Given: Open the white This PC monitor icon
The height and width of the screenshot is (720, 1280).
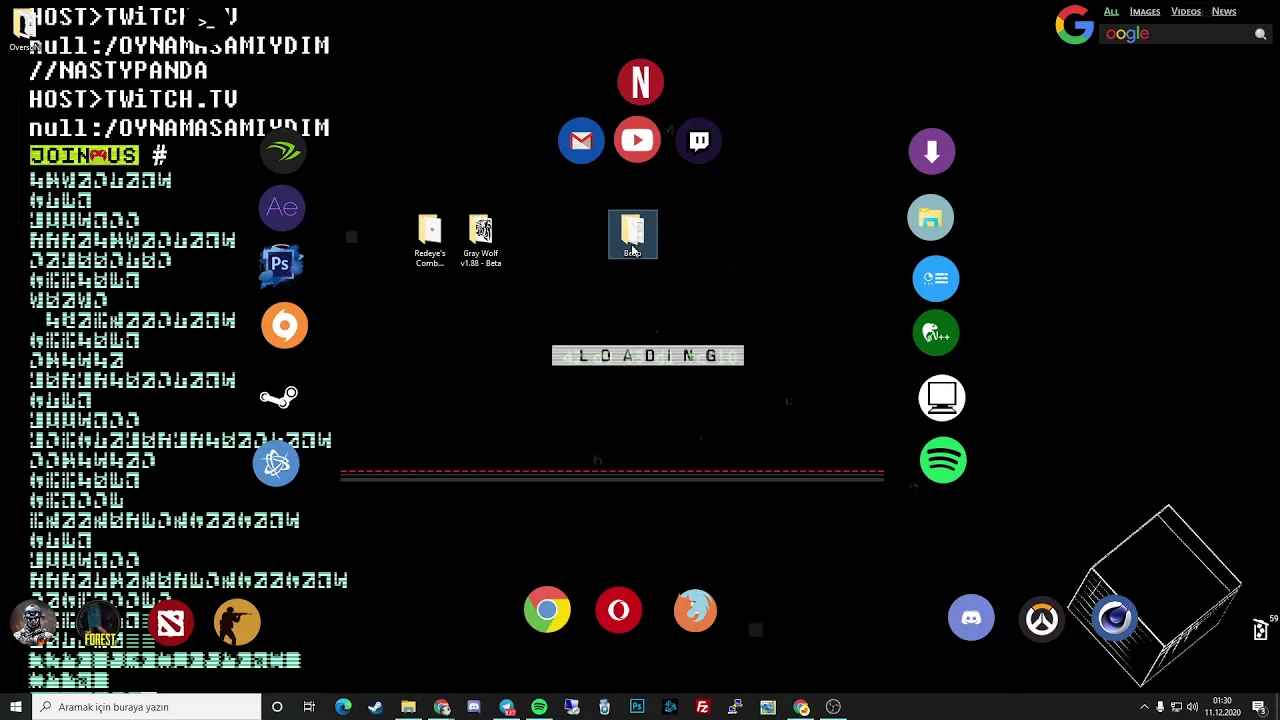Looking at the screenshot, I should 942,398.
